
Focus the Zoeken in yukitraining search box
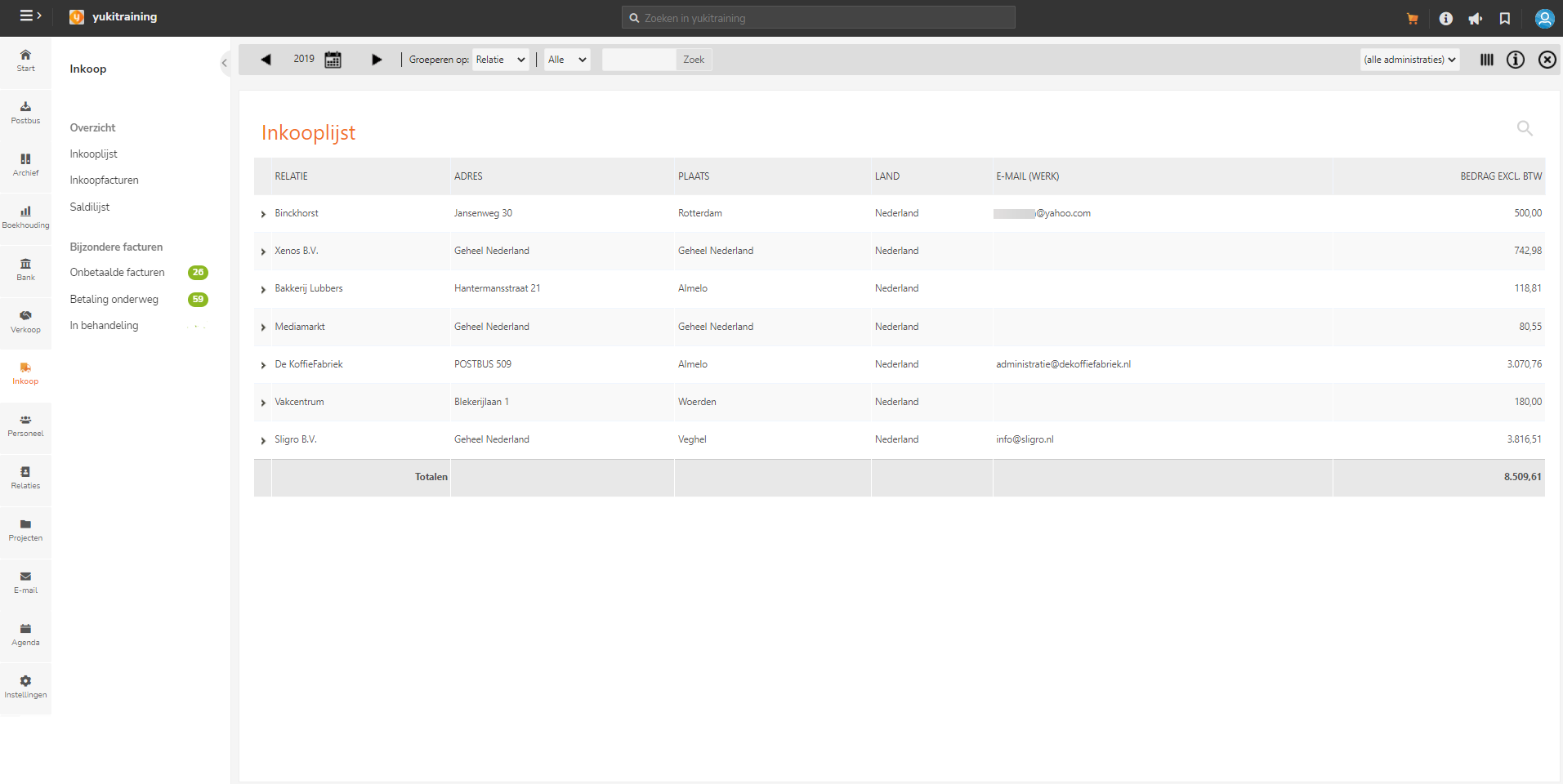click(x=819, y=17)
